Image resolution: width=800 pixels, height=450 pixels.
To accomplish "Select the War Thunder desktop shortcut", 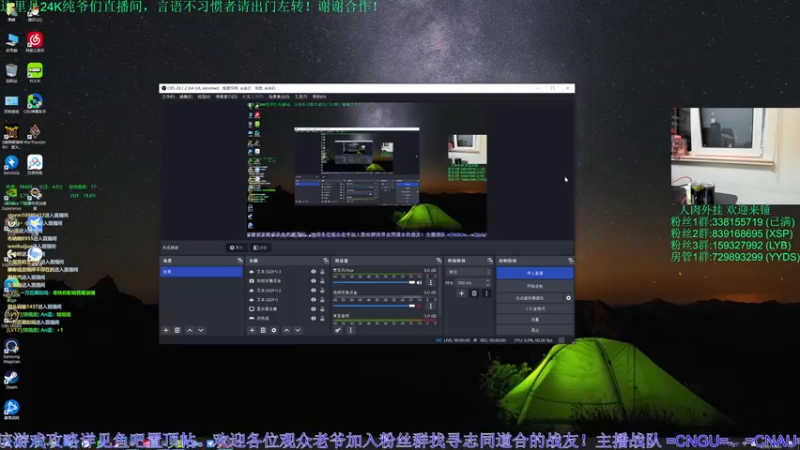I will (35, 134).
